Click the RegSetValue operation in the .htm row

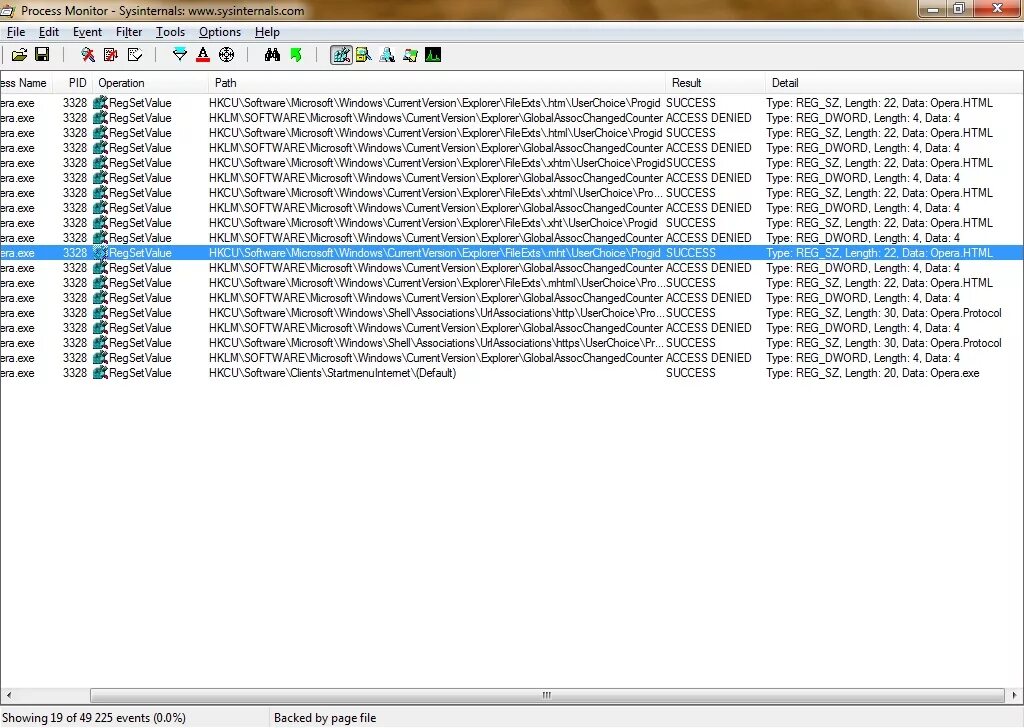140,103
